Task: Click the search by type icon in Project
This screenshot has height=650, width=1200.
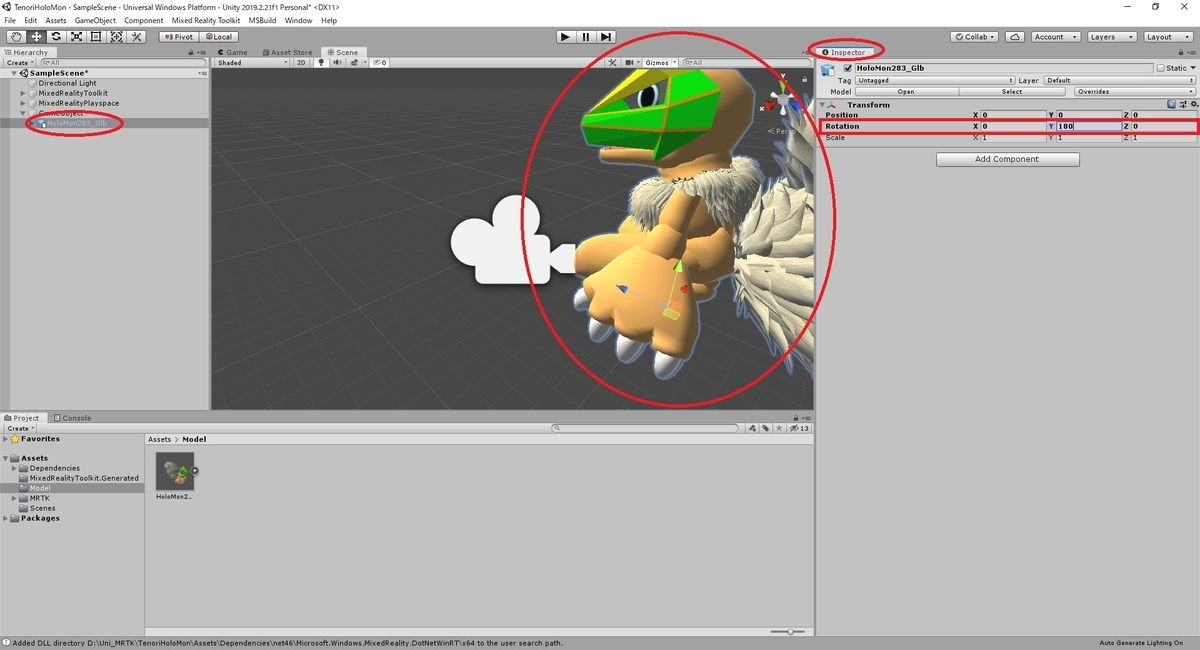Action: tap(752, 428)
